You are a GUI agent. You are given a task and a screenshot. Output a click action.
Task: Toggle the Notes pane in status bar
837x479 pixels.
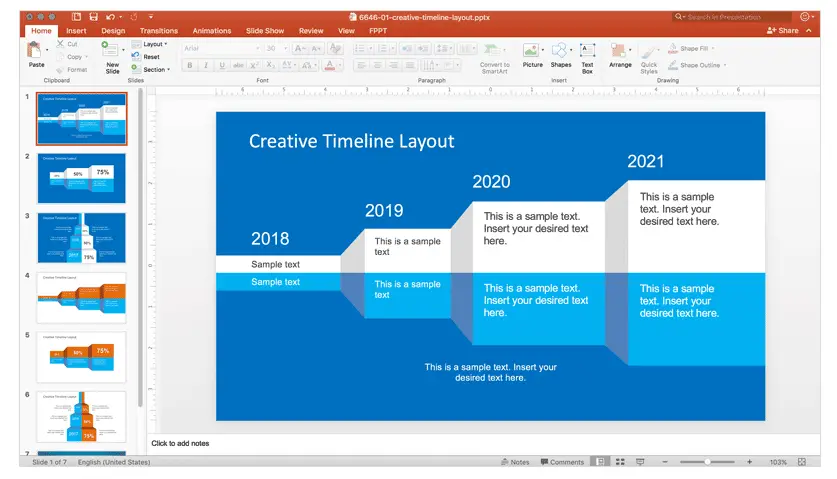point(515,462)
